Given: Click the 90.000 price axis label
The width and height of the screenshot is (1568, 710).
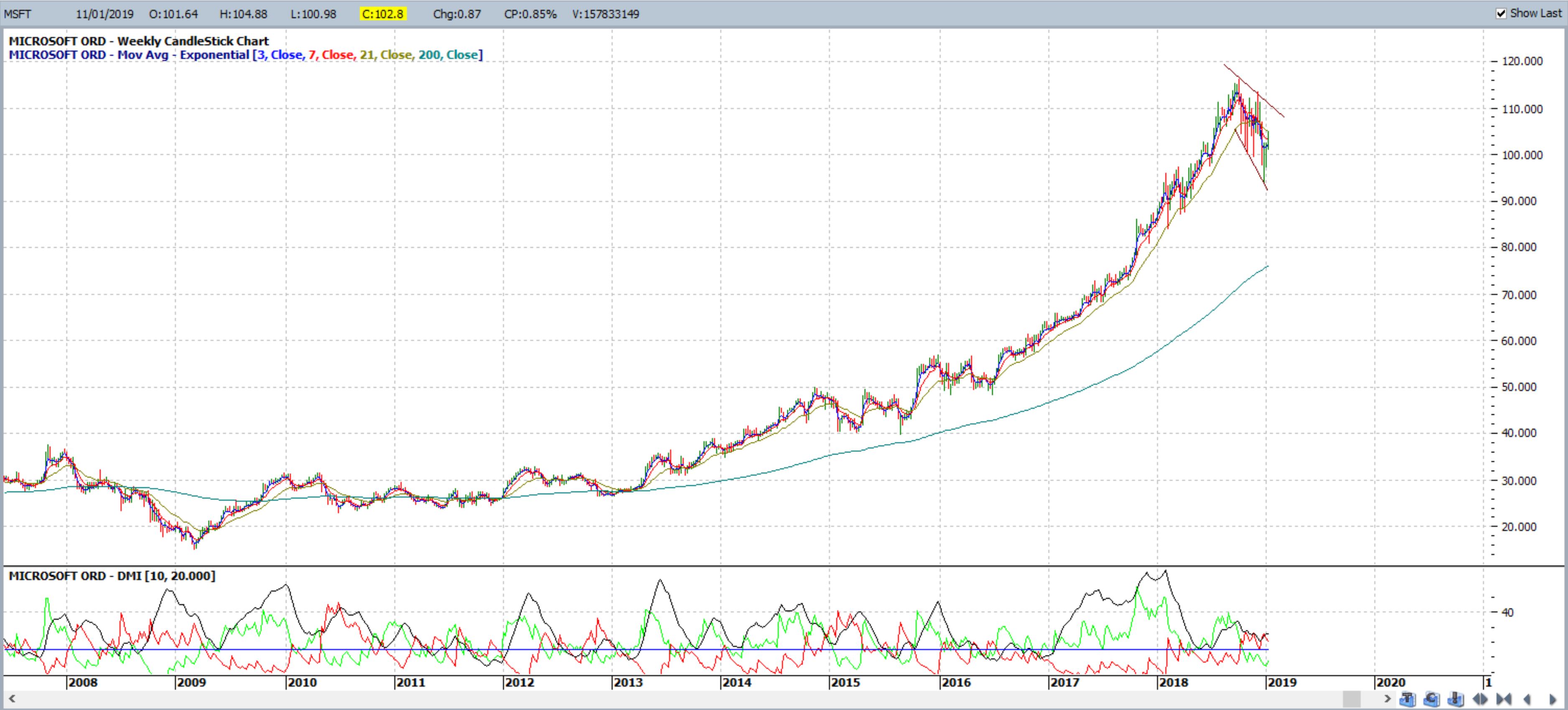Looking at the screenshot, I should pos(1519,201).
